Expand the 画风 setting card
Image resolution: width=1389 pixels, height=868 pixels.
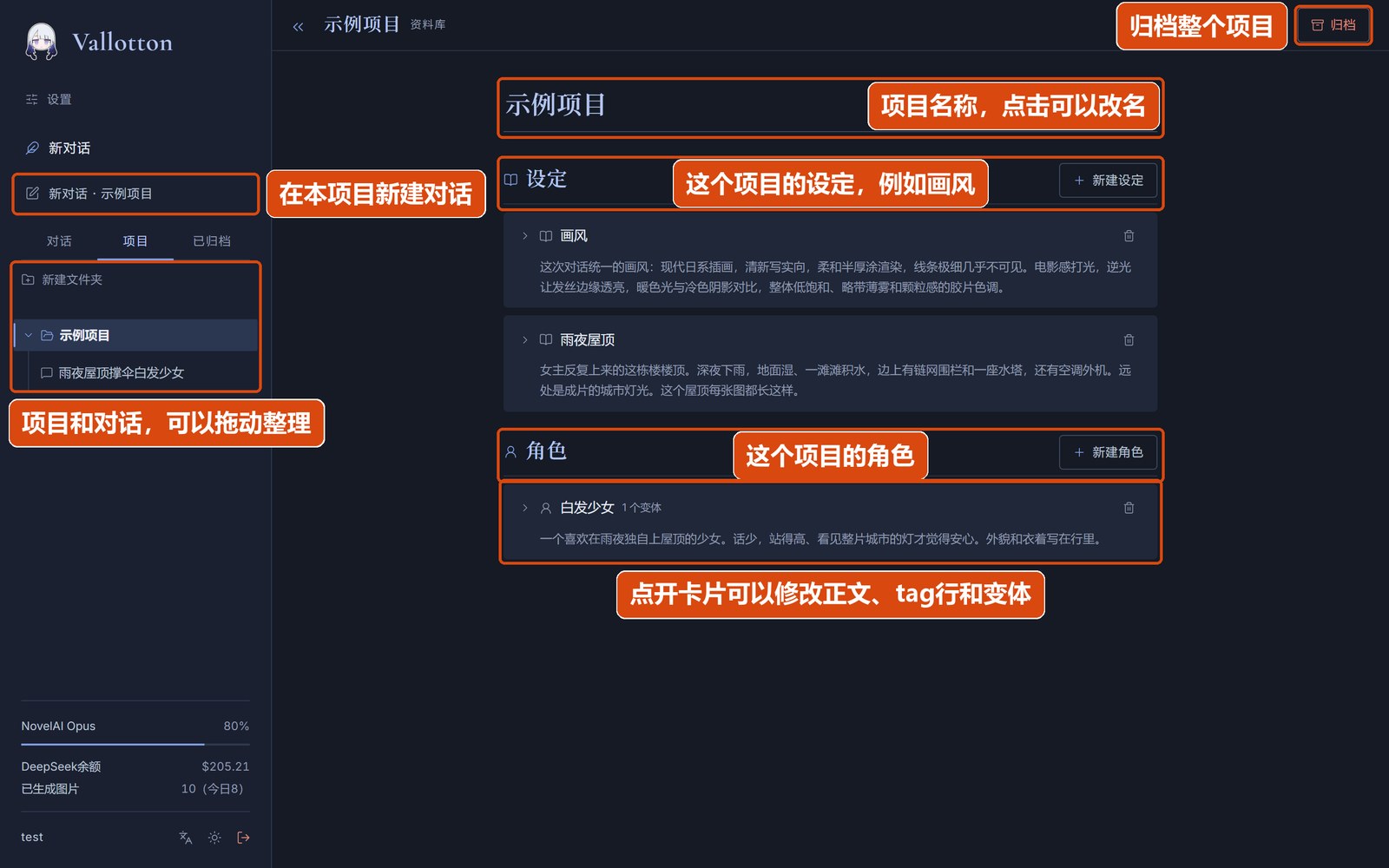coord(524,236)
